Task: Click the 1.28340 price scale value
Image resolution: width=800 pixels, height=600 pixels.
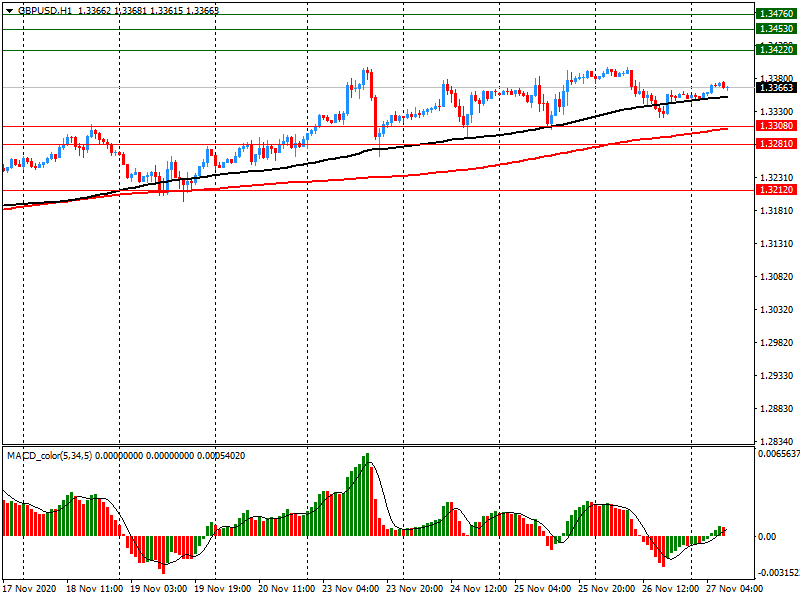Action: click(x=777, y=441)
